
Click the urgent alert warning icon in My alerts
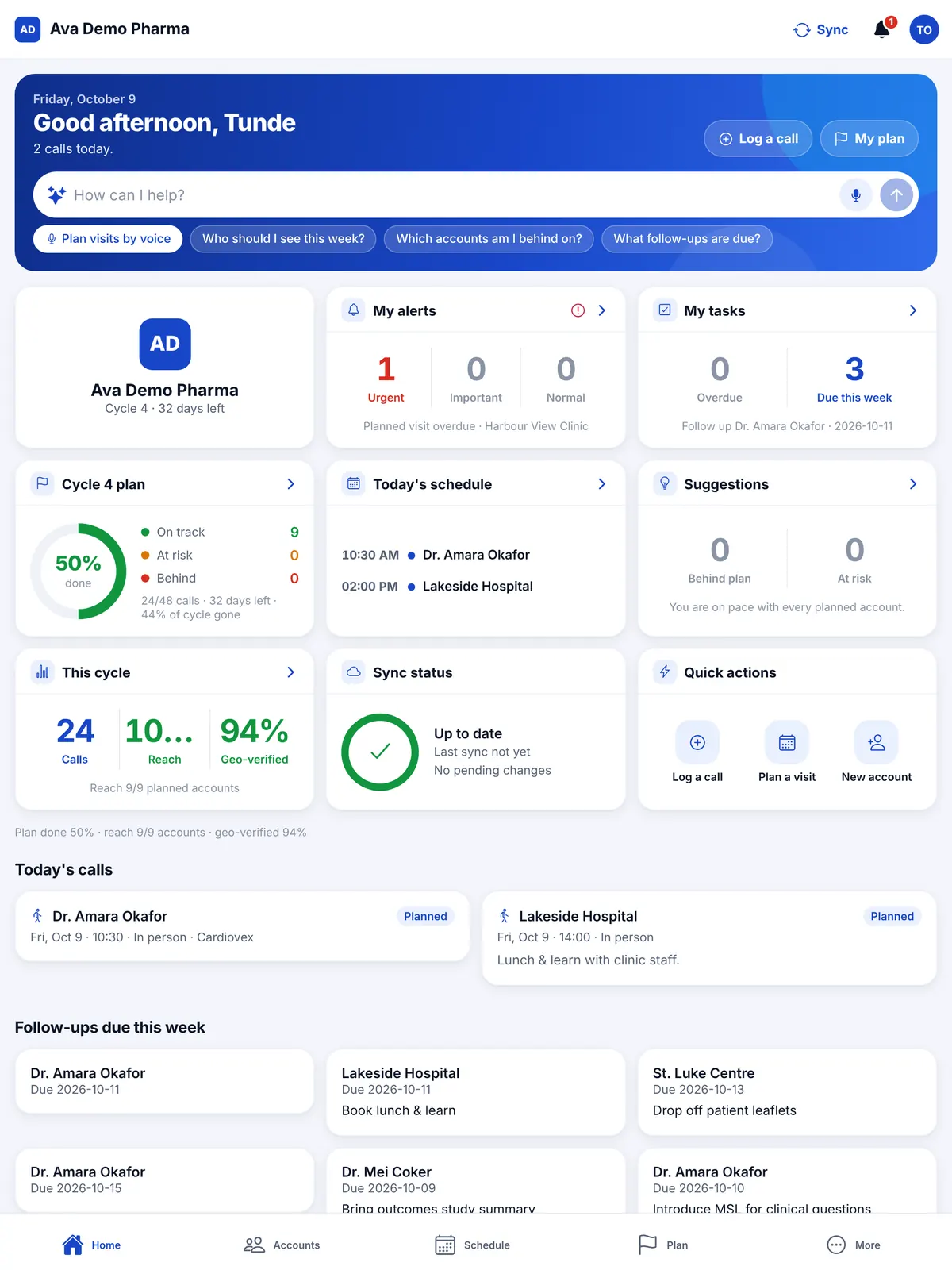pos(578,310)
